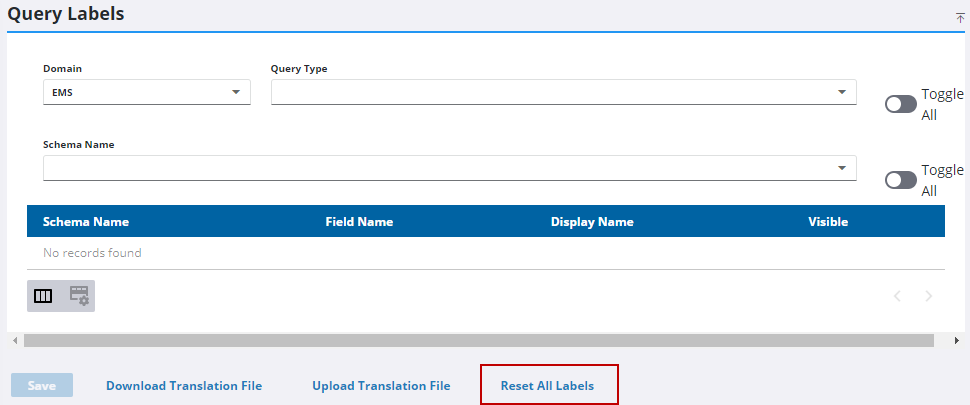
Task: Click Upload Translation File link
Action: (381, 386)
